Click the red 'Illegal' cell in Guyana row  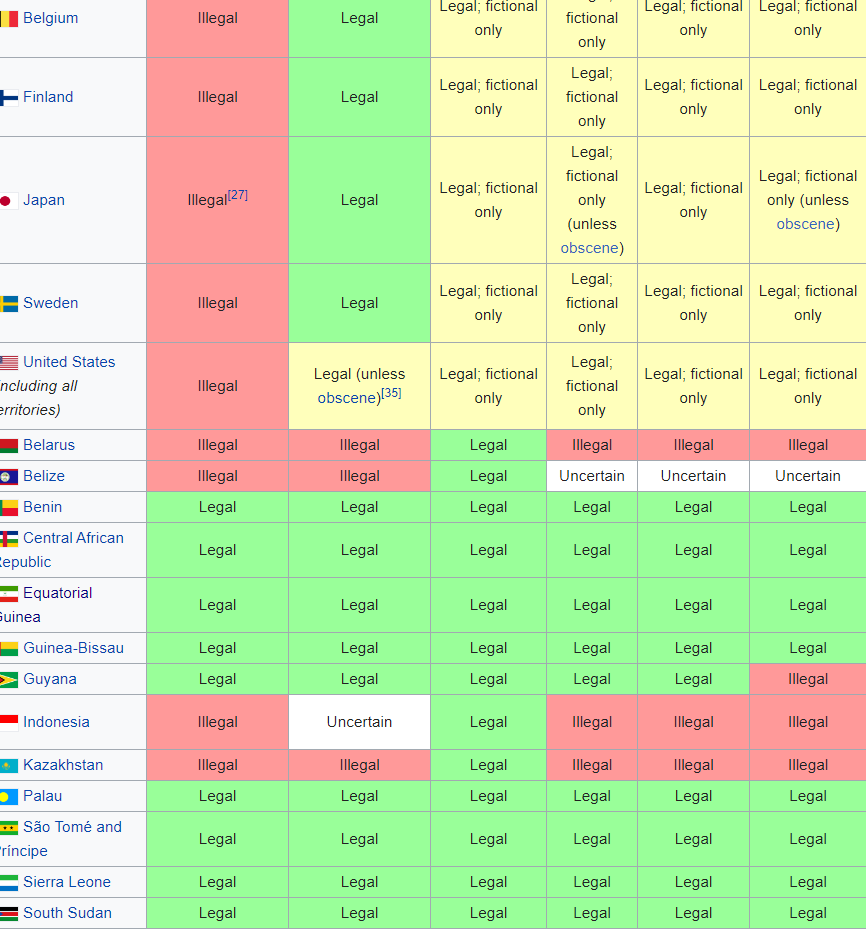point(808,679)
